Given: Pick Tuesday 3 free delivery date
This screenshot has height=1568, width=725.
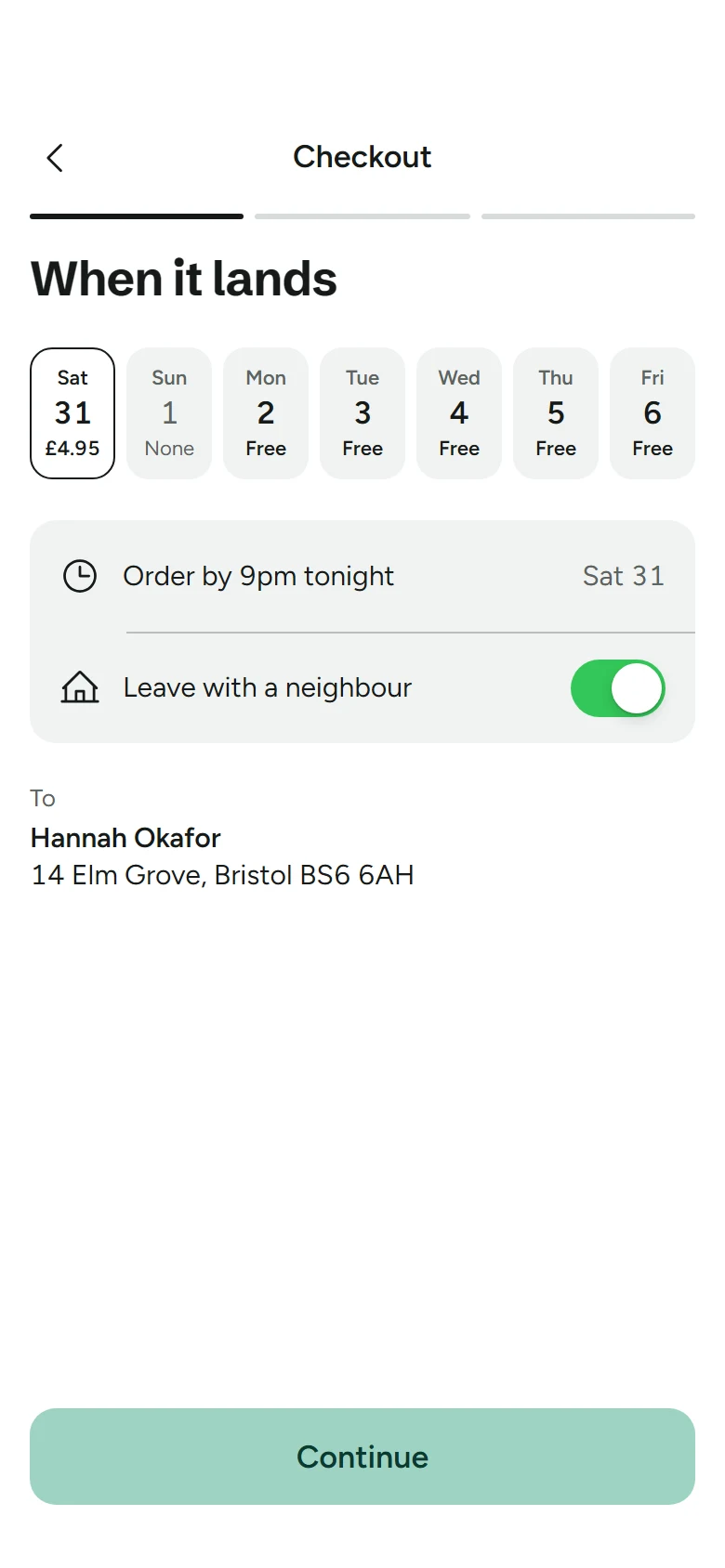Looking at the screenshot, I should coord(362,413).
